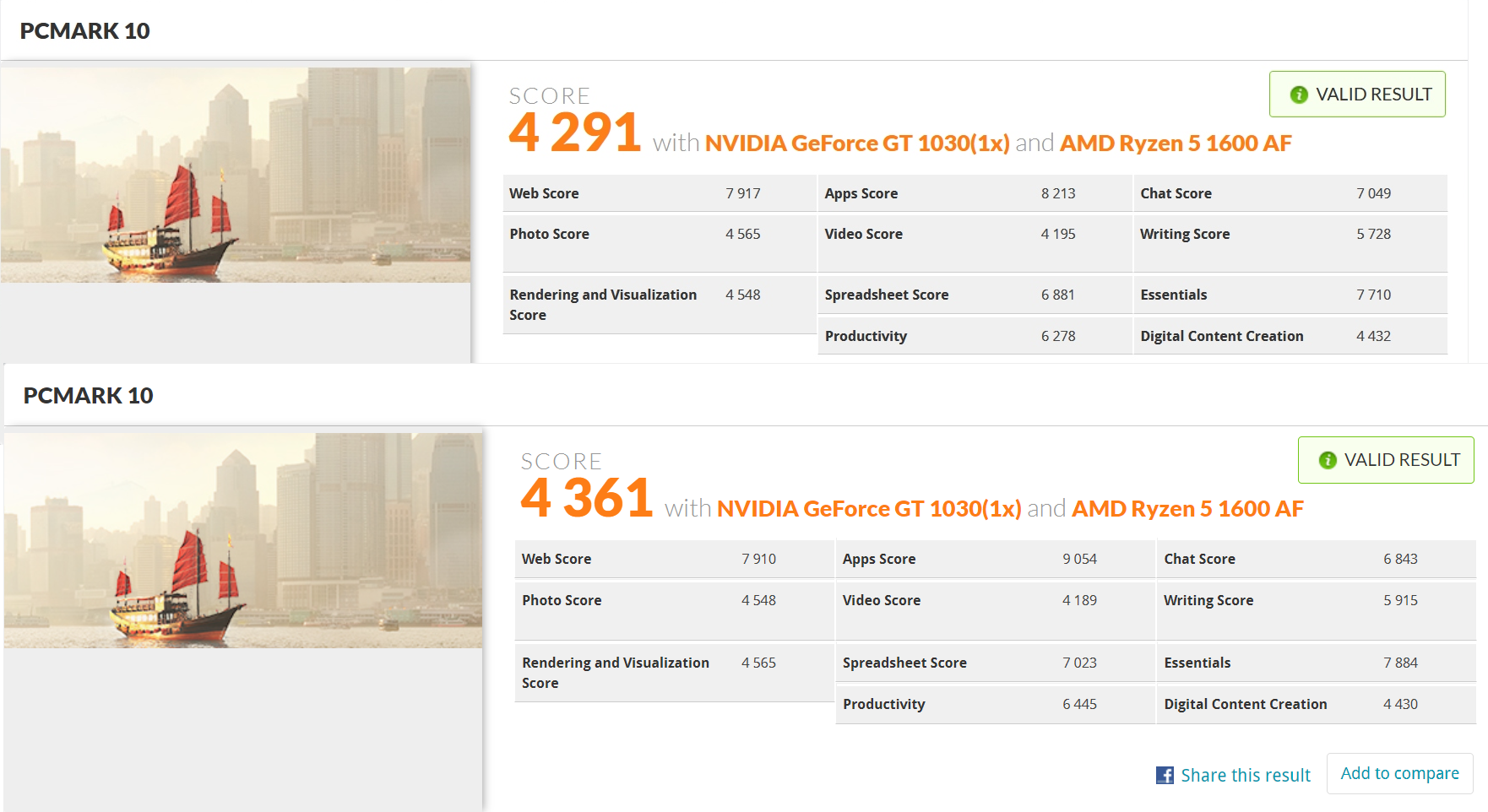Click the ship thumbnail beside the 4 291 score
The width and height of the screenshot is (1488, 812).
tap(236, 175)
